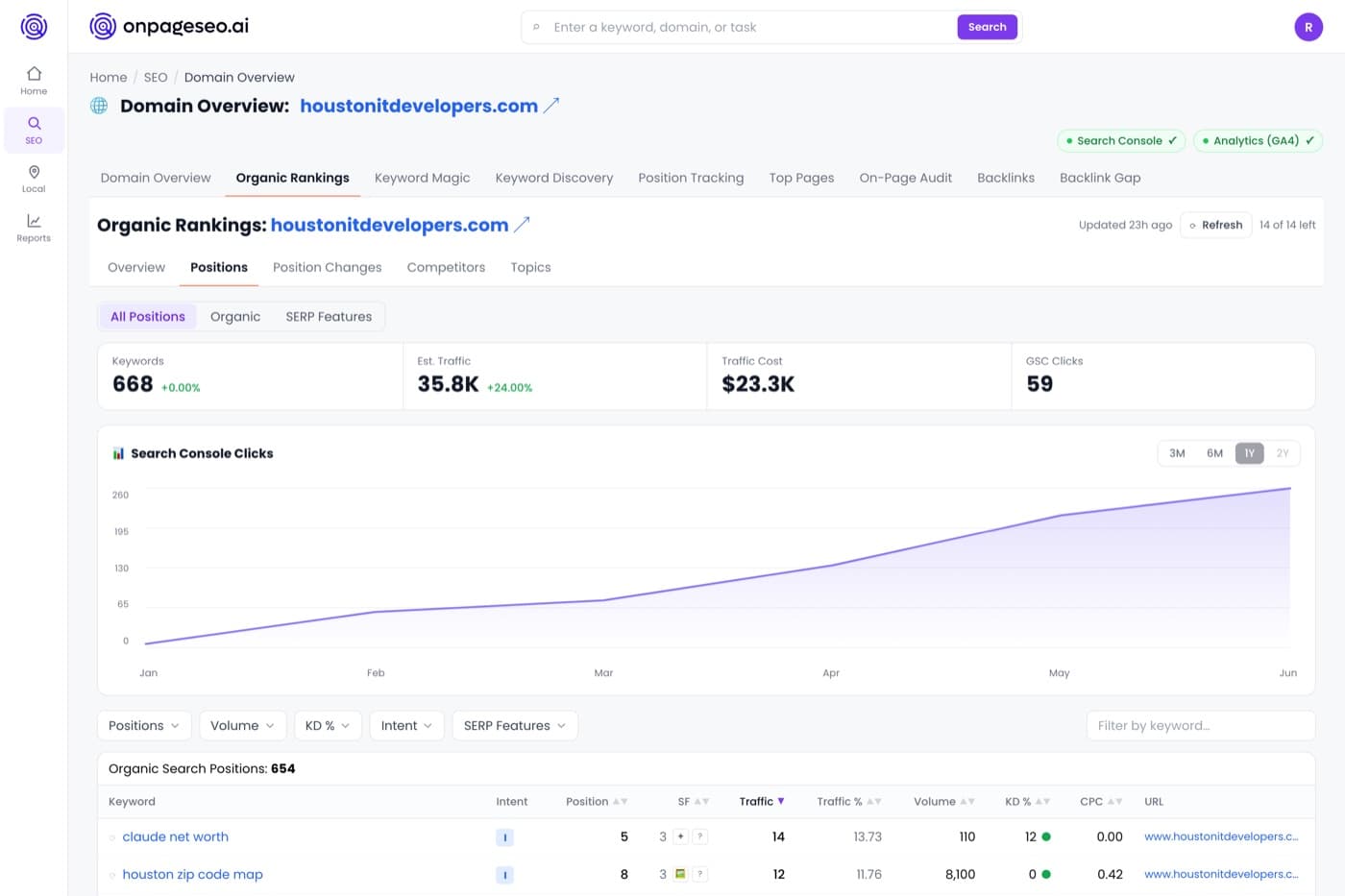Expand the SERP Features filter dropdown below chart
1345x896 pixels.
click(x=515, y=726)
